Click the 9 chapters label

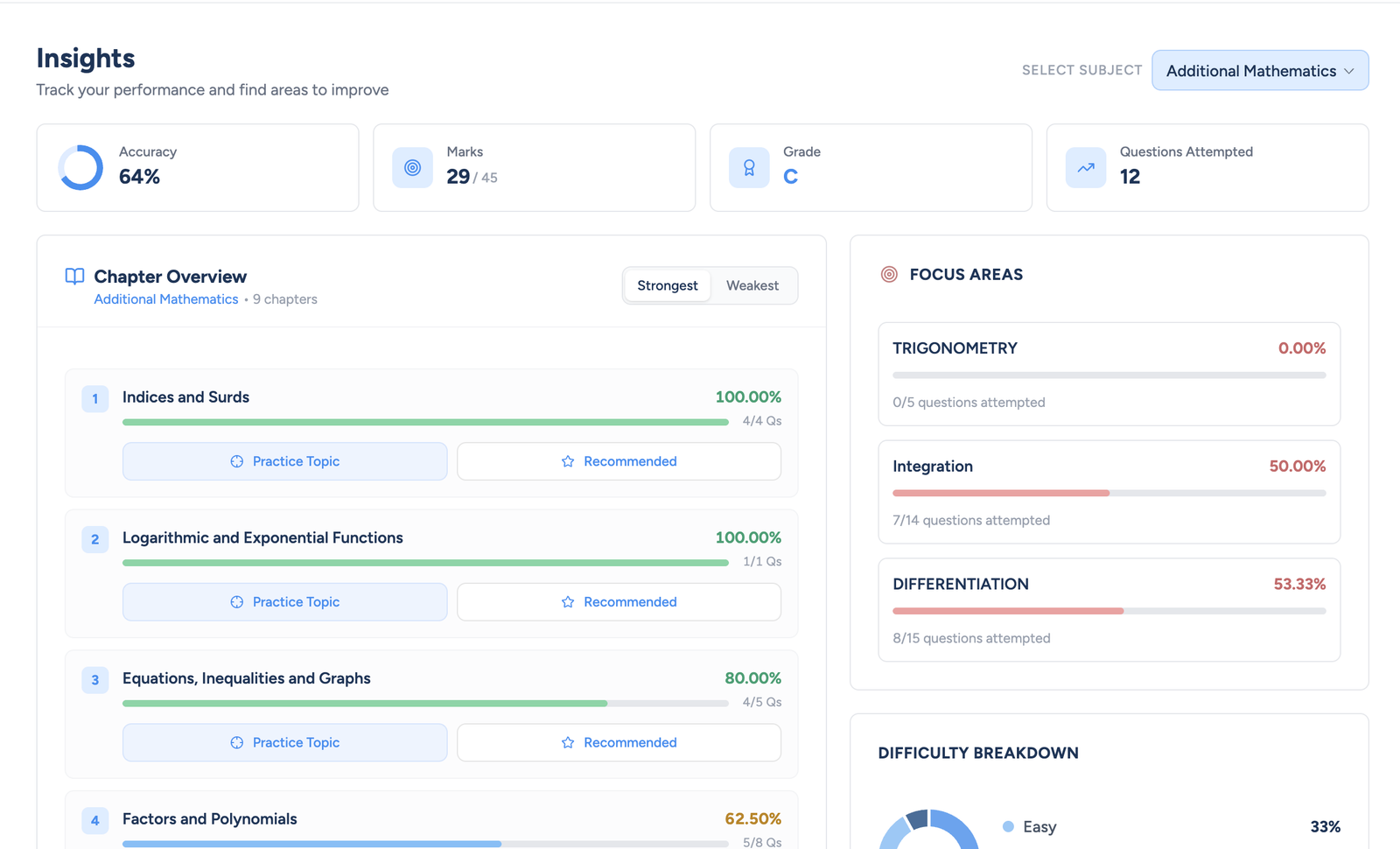click(285, 299)
